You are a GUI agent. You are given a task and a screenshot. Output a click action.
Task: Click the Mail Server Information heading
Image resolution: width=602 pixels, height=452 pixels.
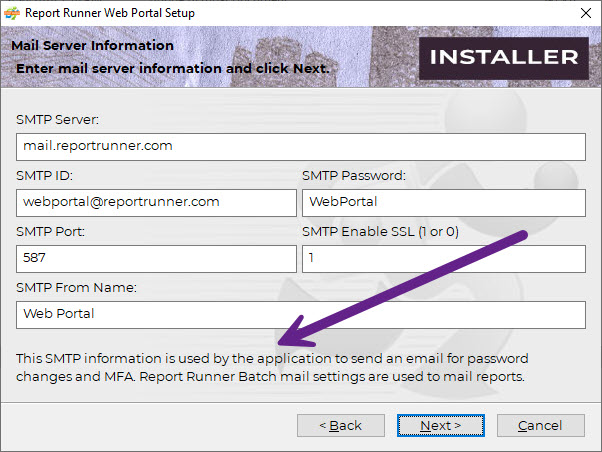(x=92, y=46)
